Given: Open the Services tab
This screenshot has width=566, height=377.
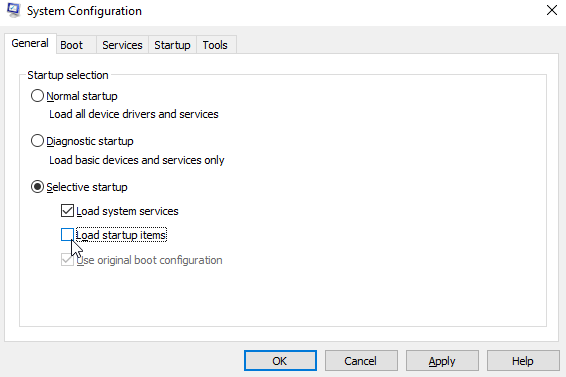Looking at the screenshot, I should click(122, 45).
